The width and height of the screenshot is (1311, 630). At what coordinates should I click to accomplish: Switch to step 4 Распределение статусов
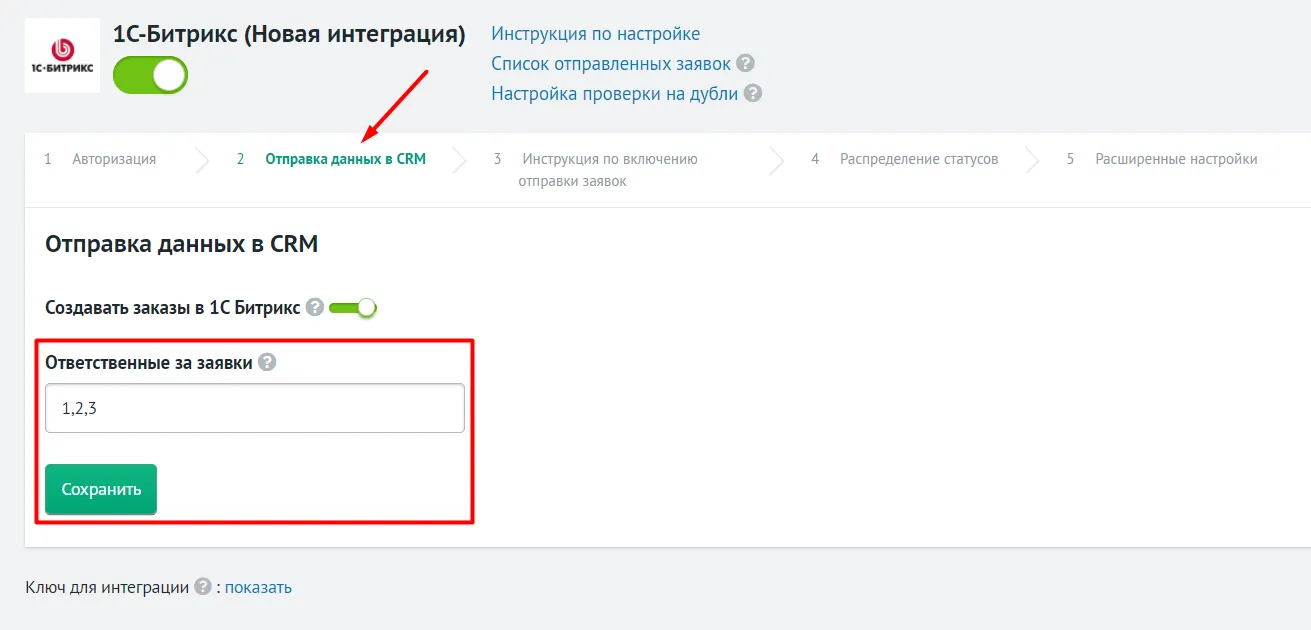point(905,159)
